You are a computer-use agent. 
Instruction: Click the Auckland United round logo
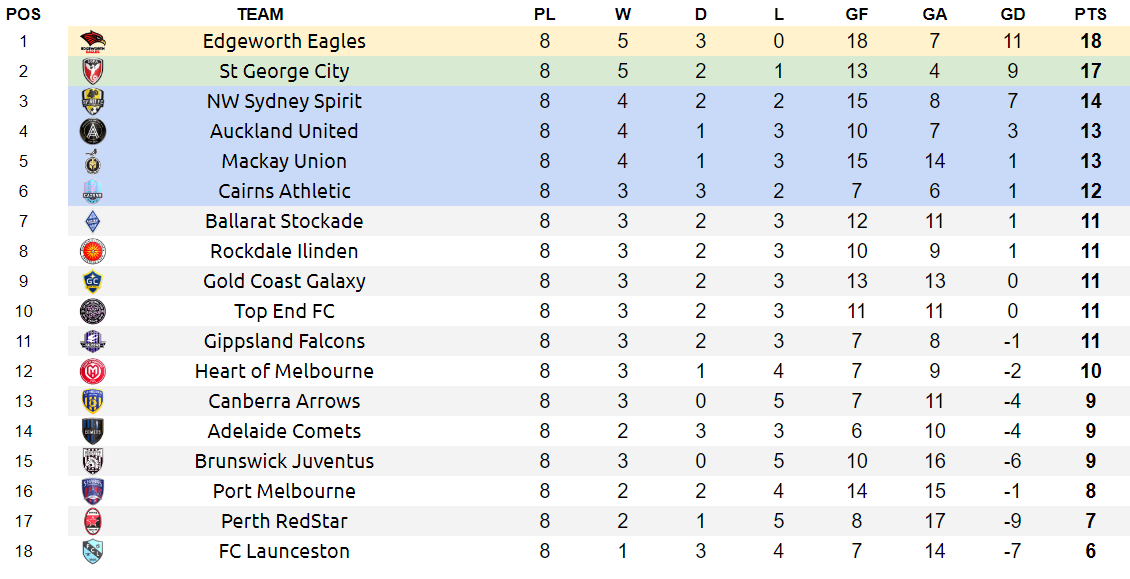(x=93, y=131)
